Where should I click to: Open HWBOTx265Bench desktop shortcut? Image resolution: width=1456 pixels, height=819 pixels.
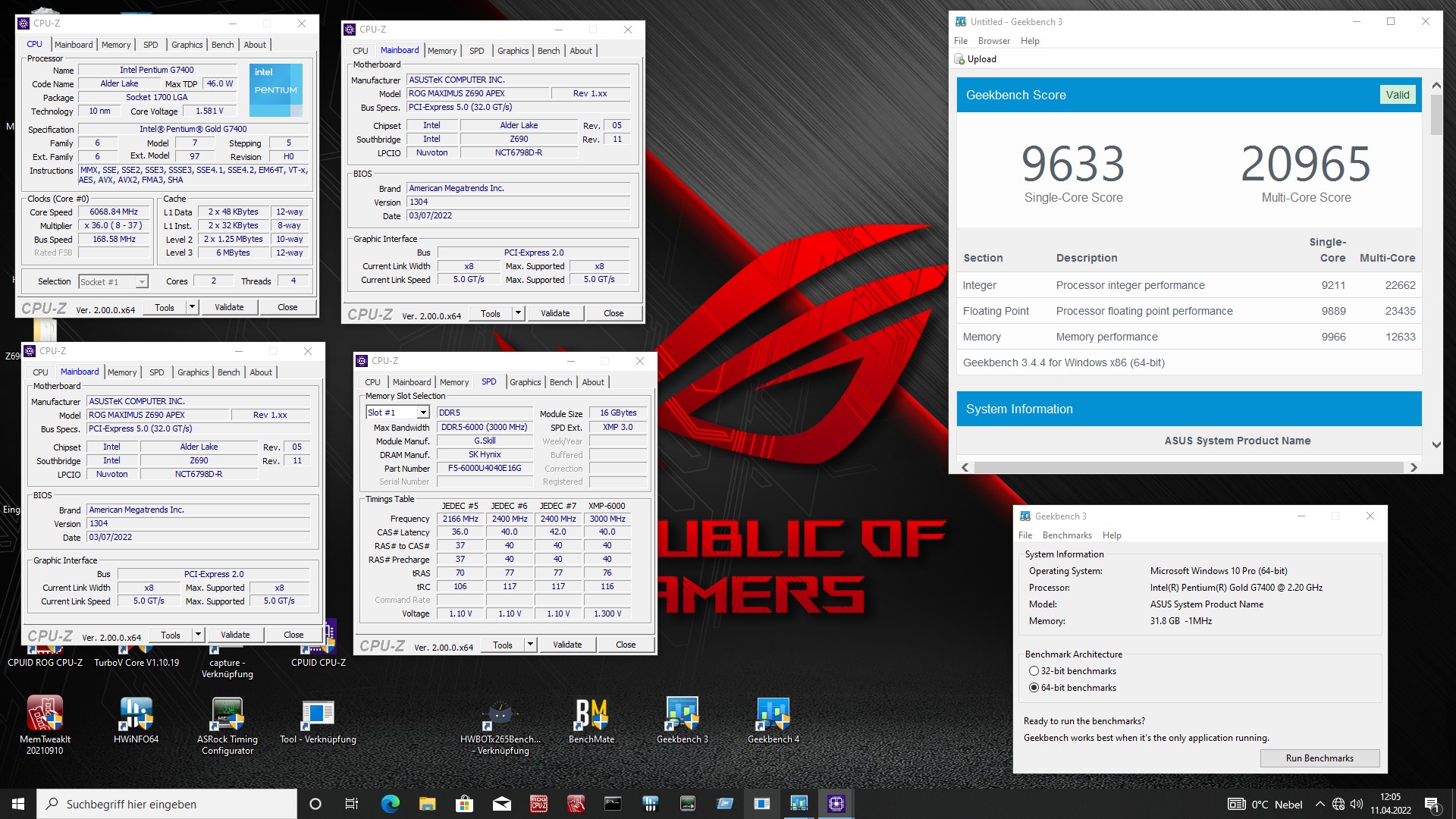pos(500,726)
